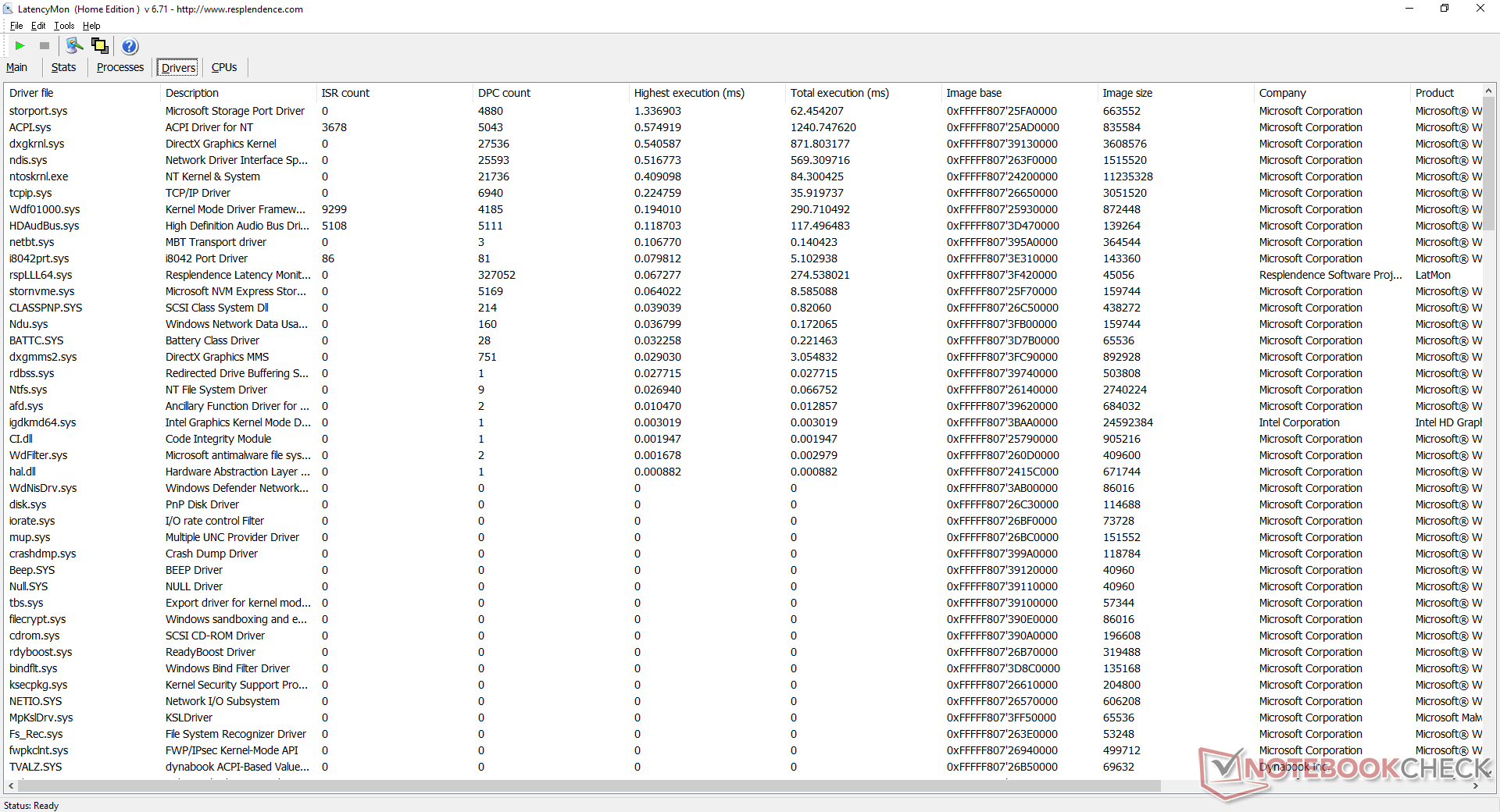Select the tcpip.sys driver row
Screen dimensions: 1500x812
point(744,193)
